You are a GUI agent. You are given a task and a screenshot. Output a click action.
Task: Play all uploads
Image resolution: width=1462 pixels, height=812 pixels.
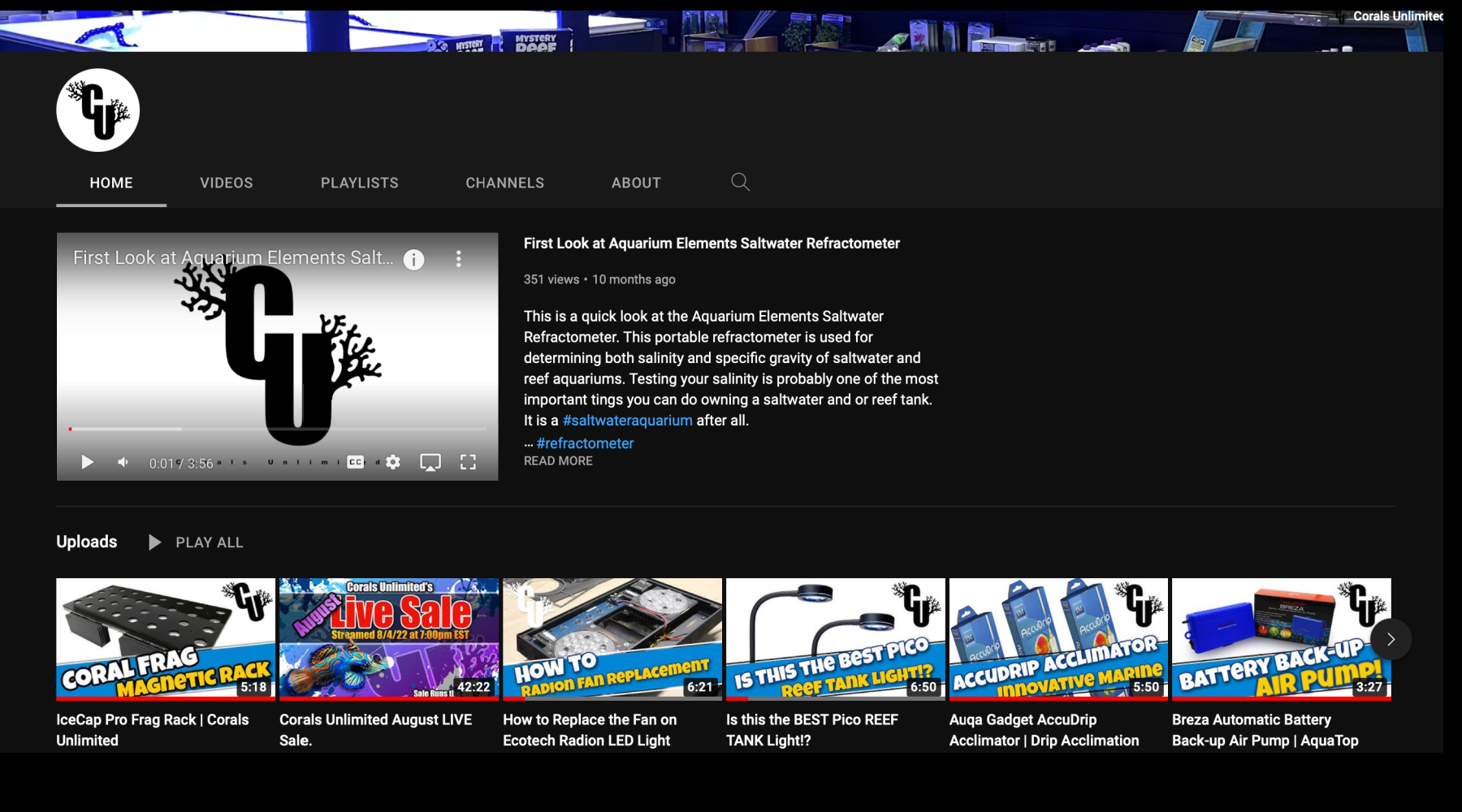(x=197, y=542)
